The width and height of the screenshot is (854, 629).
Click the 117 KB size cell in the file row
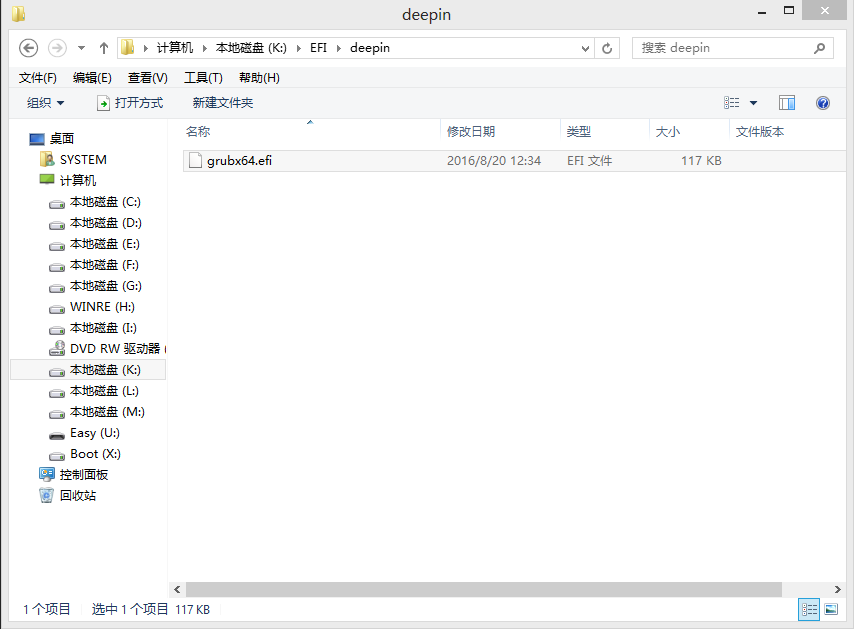tap(701, 161)
